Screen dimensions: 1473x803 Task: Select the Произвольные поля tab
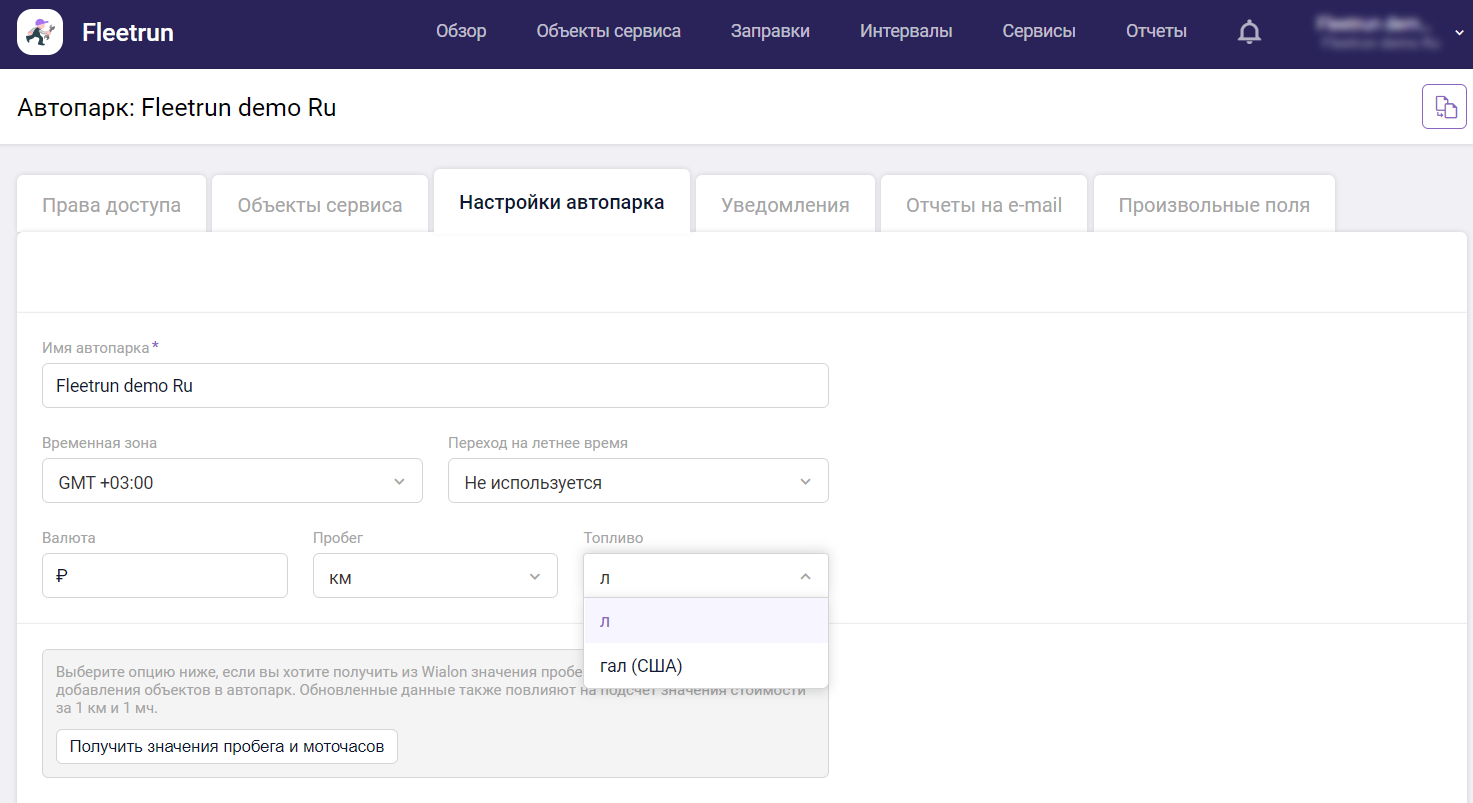coord(1213,205)
